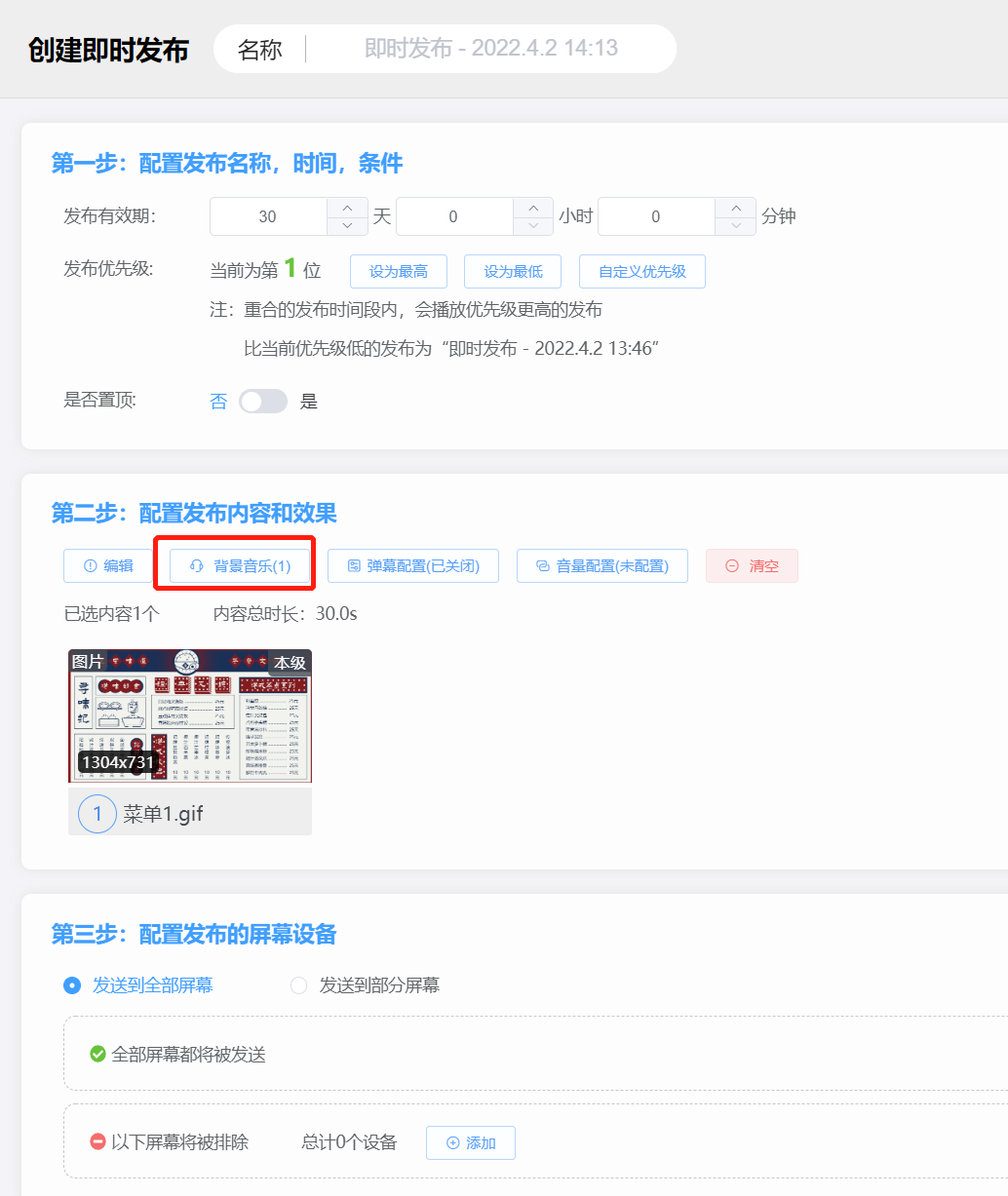1008x1196 pixels.
Task: Click the name input field for the publish
Action: click(491, 49)
